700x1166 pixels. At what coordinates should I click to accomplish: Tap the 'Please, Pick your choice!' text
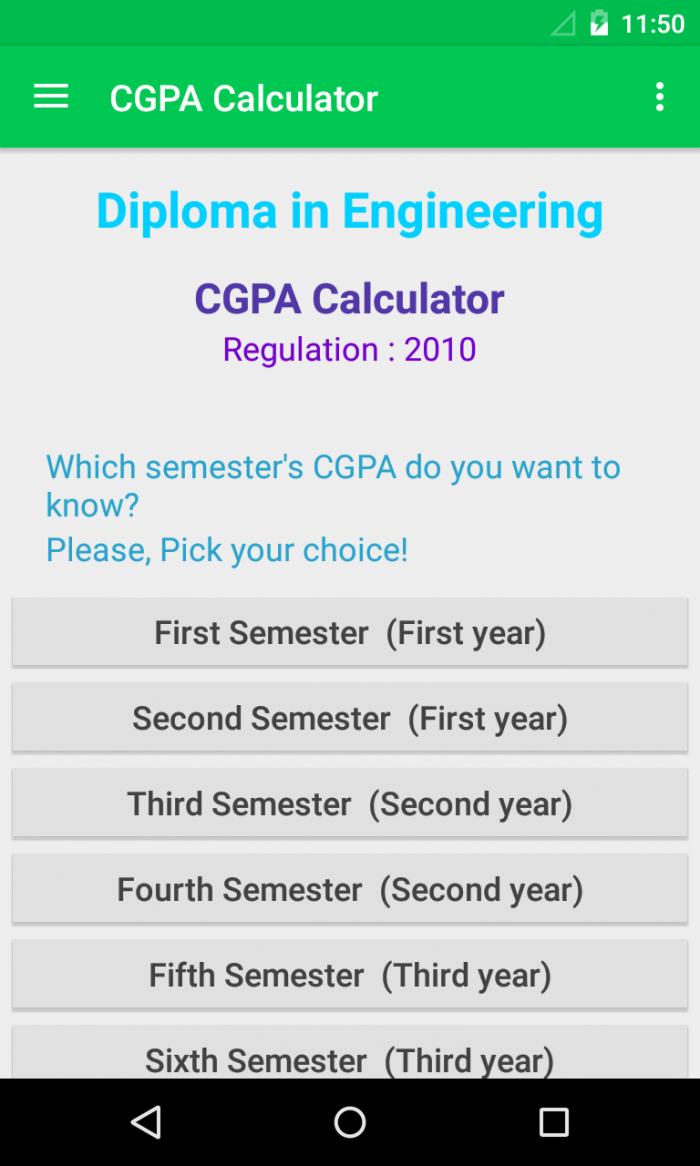click(227, 549)
